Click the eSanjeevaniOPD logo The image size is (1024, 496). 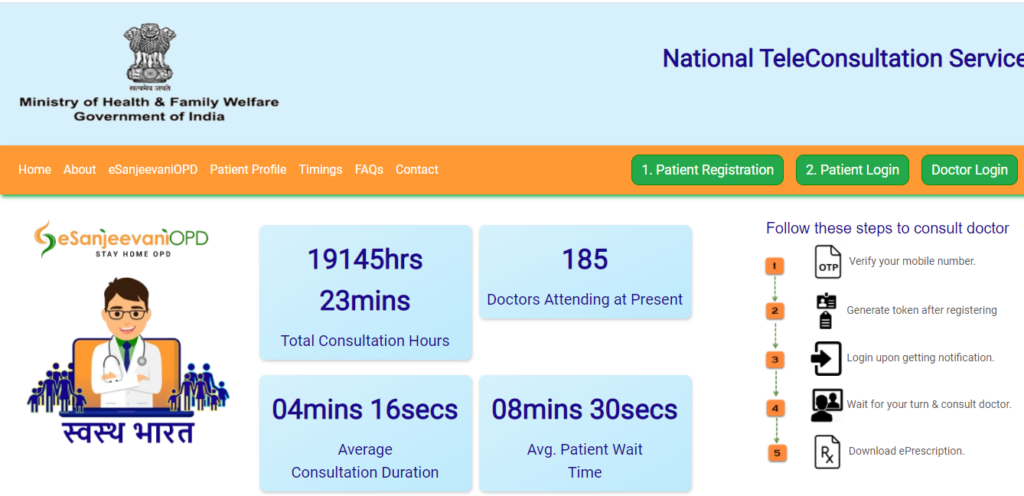[121, 239]
